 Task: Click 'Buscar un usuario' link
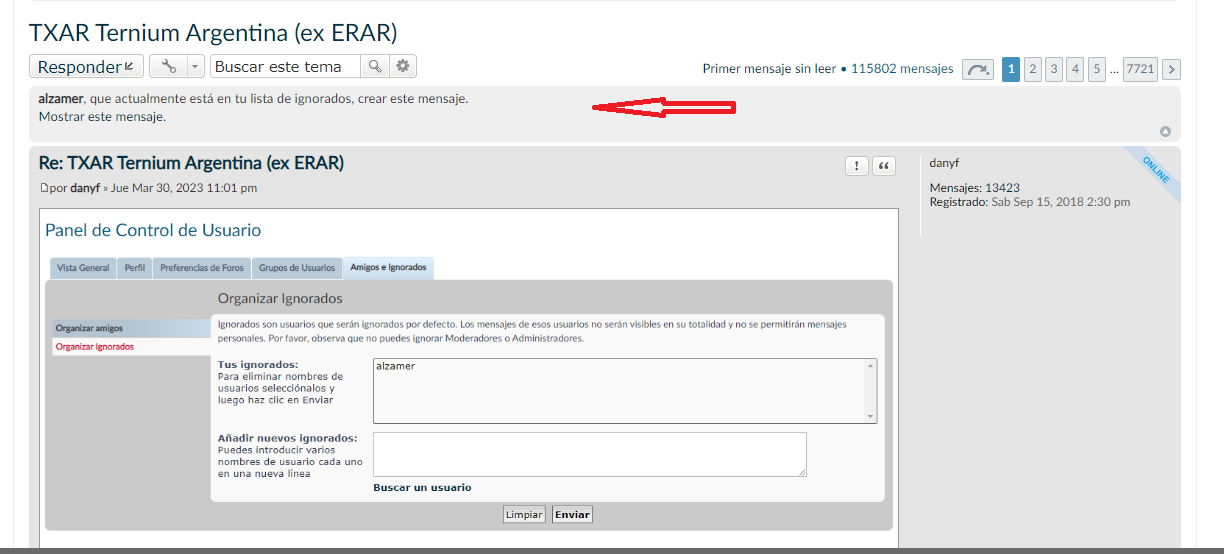pyautogui.click(x=422, y=488)
